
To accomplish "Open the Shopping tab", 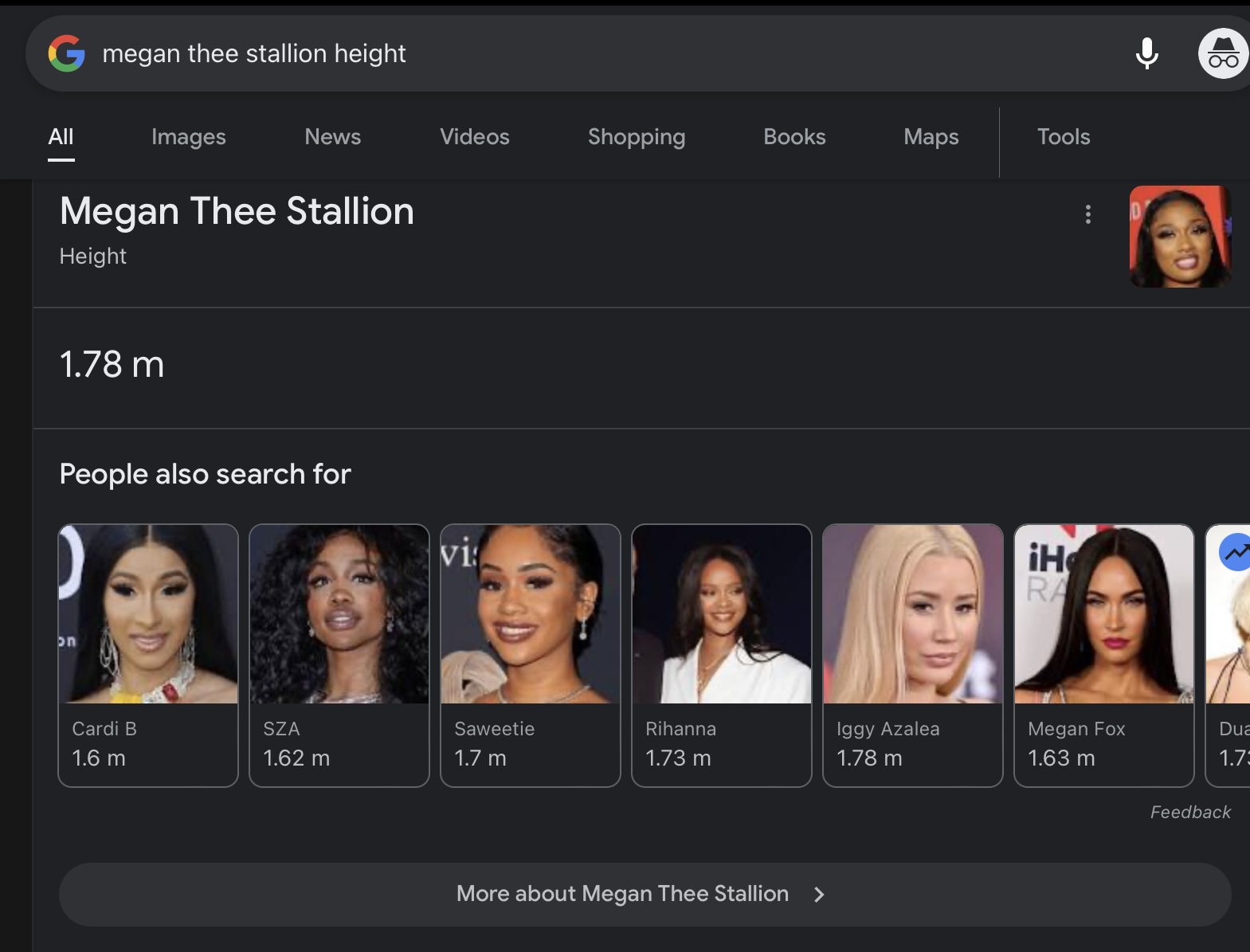I will 637,137.
